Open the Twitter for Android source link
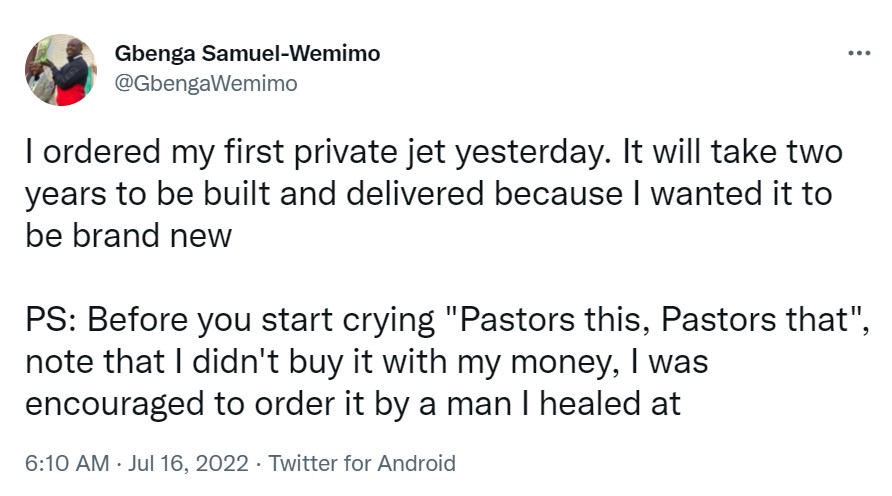This screenshot has width=892, height=496. tap(363, 463)
